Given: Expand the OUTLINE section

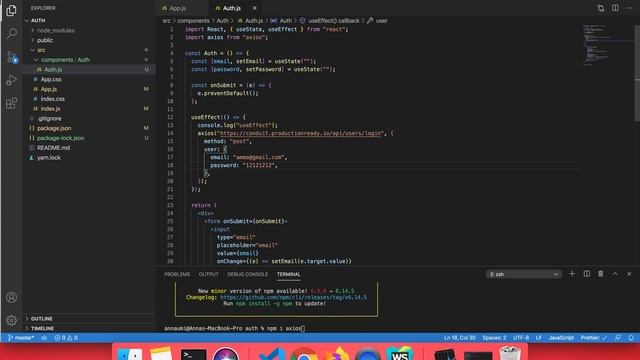Looking at the screenshot, I should (42, 318).
